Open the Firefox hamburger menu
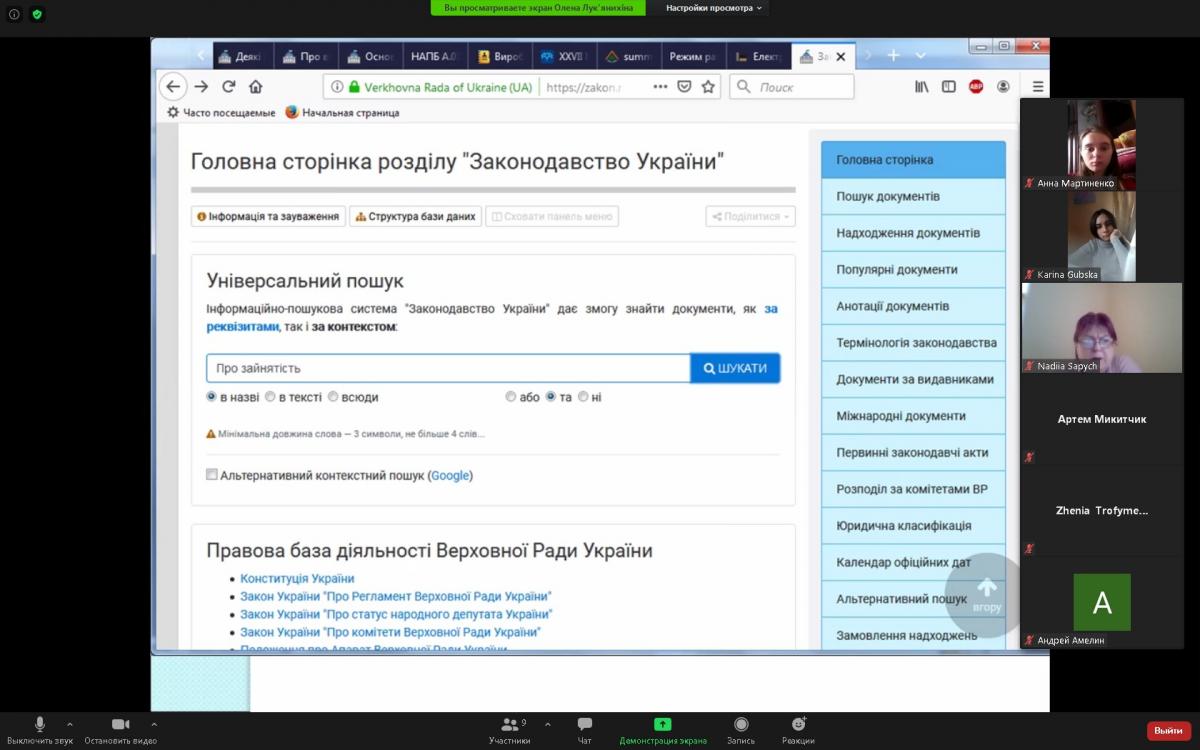The height and width of the screenshot is (750, 1200). pos(1038,87)
